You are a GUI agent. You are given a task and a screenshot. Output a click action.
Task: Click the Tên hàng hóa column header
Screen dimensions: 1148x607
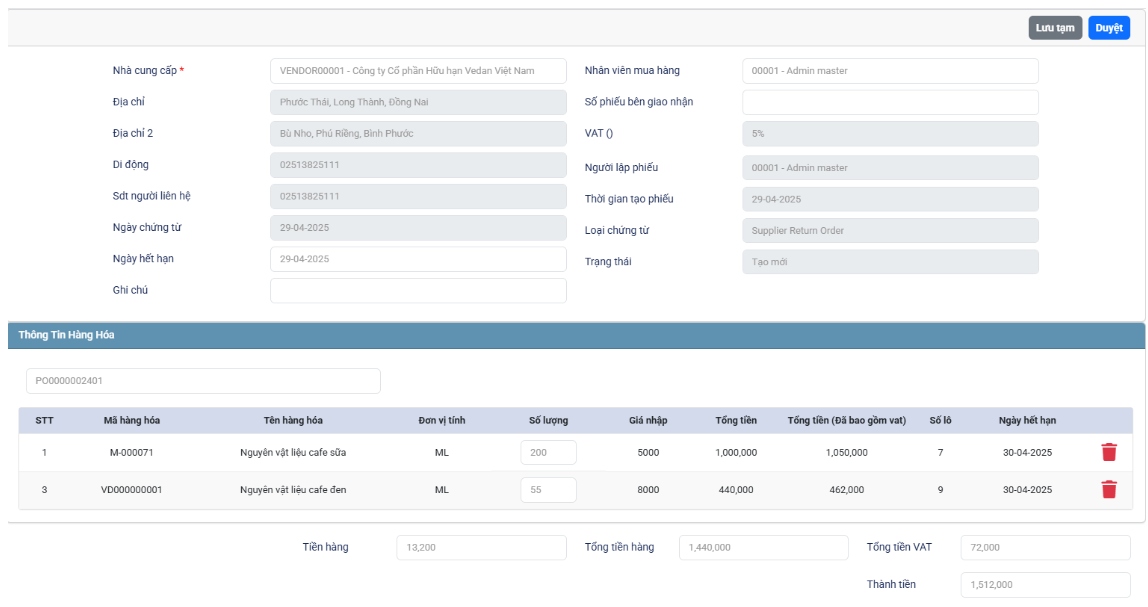(x=293, y=420)
